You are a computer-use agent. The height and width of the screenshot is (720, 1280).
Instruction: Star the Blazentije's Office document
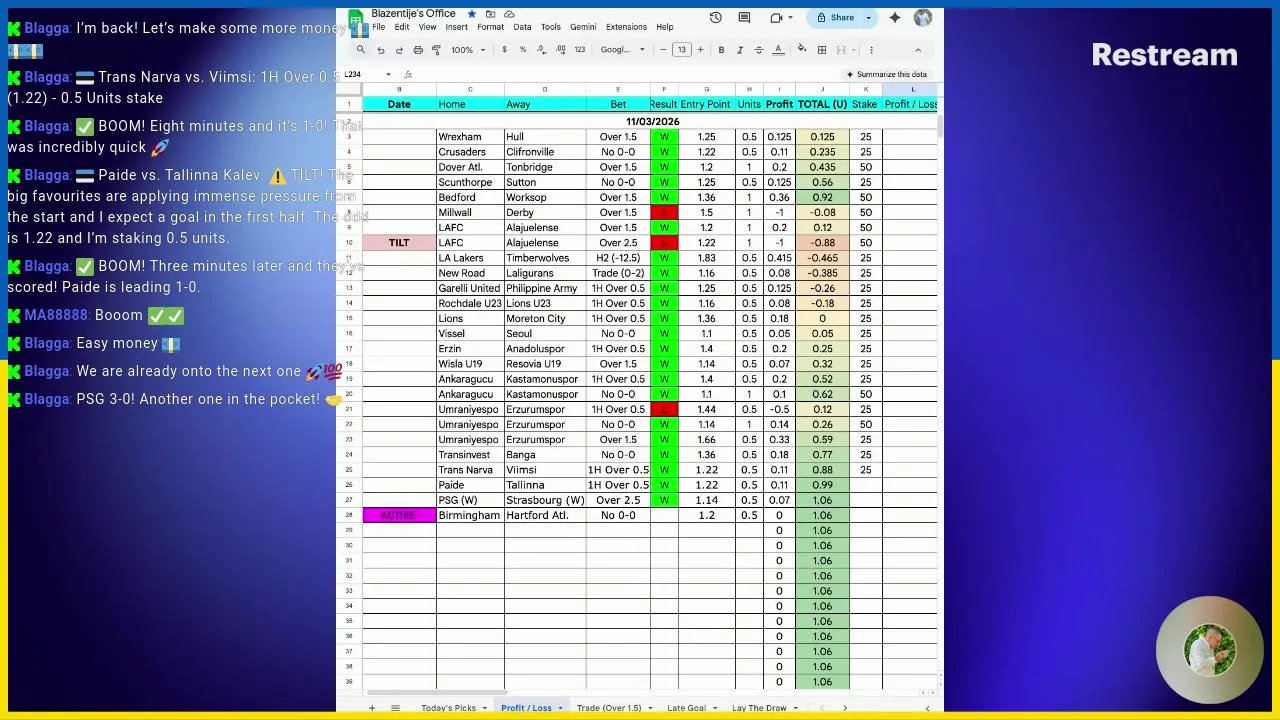pyautogui.click(x=471, y=14)
